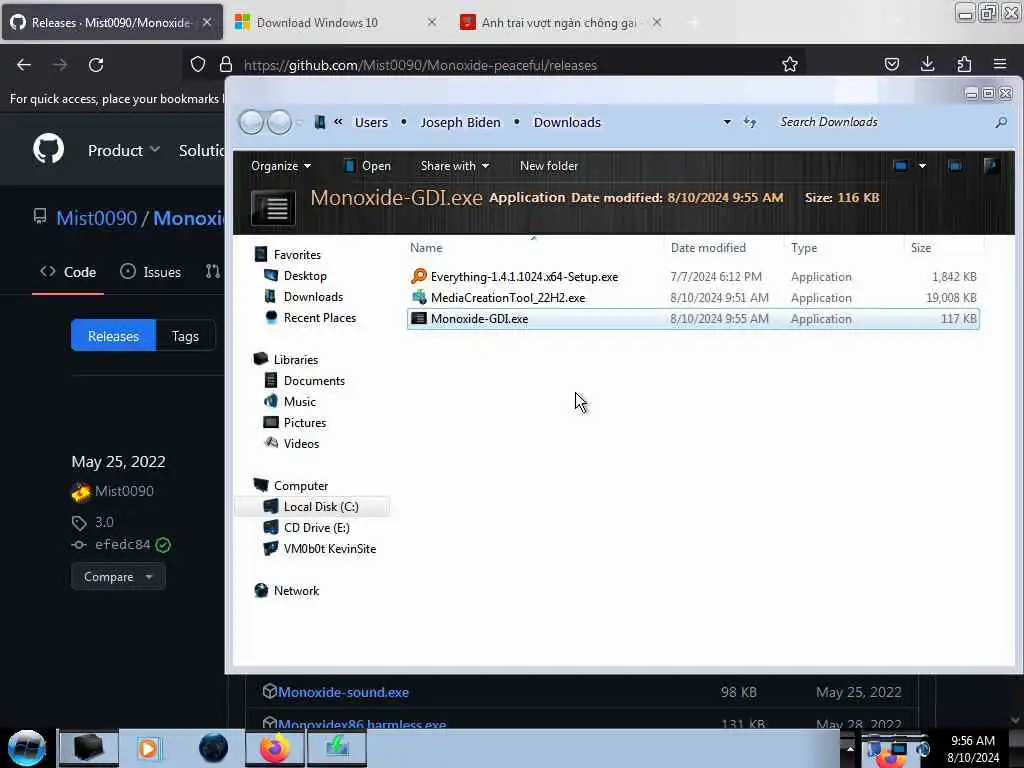Reload the GitHub page in Firefox
Image resolution: width=1024 pixels, height=768 pixels.
96,65
